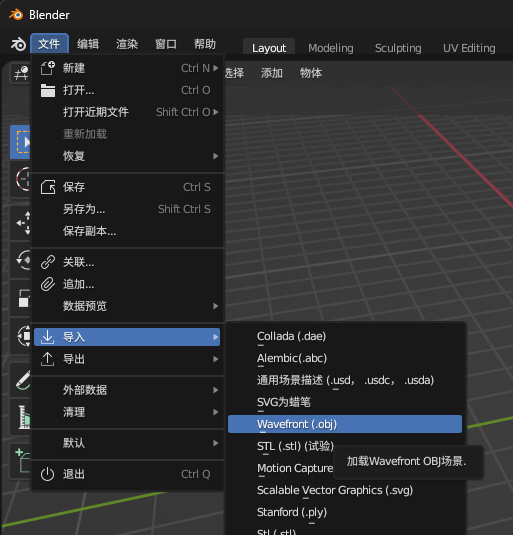Expand the 恢复 submenu
The width and height of the screenshot is (513, 535).
[x=127, y=156]
